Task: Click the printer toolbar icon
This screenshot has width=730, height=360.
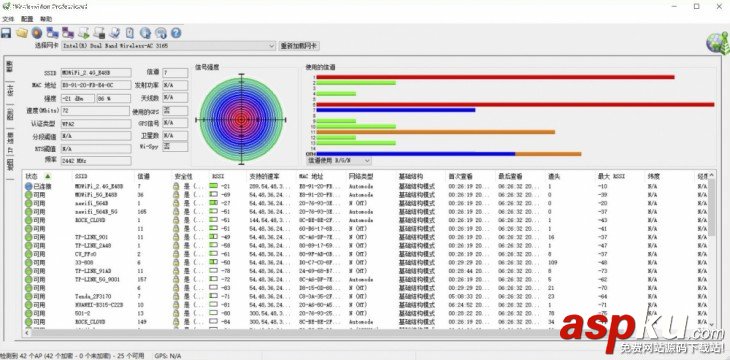Action: coord(115,33)
